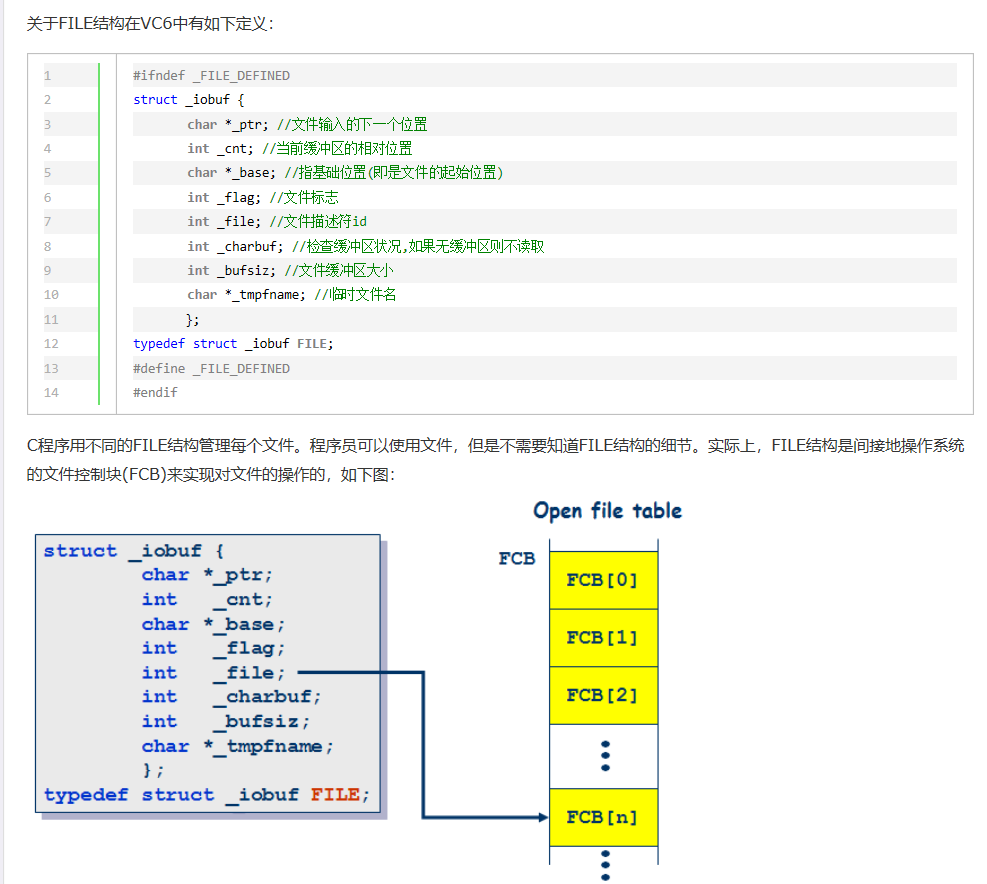Click "#ifndef _FILE_DEFINED" code line
The width and height of the screenshot is (987, 884).
[x=211, y=76]
